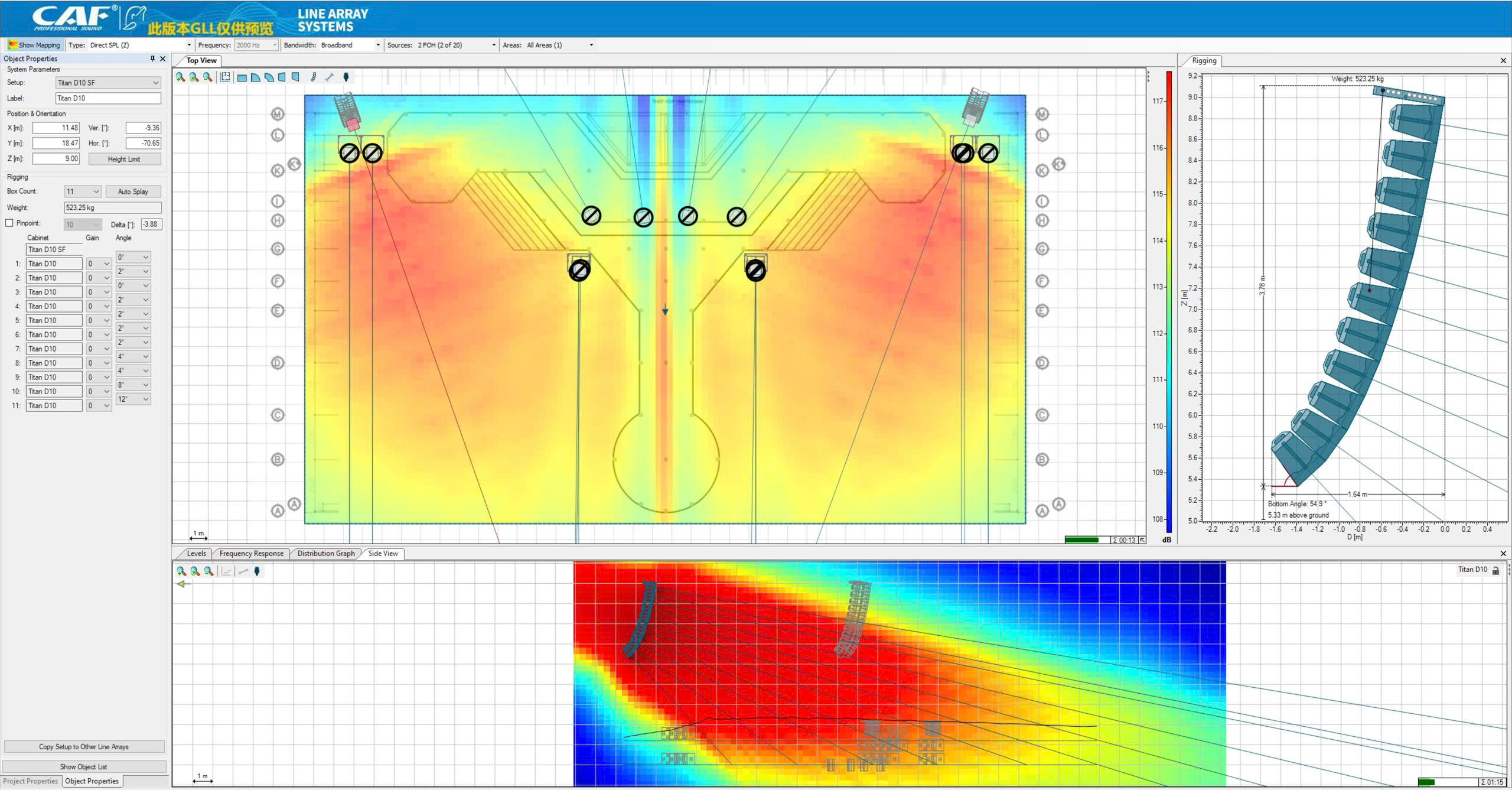Switch to the Levels tab
Screen dimensions: 1512x790
[x=196, y=554]
